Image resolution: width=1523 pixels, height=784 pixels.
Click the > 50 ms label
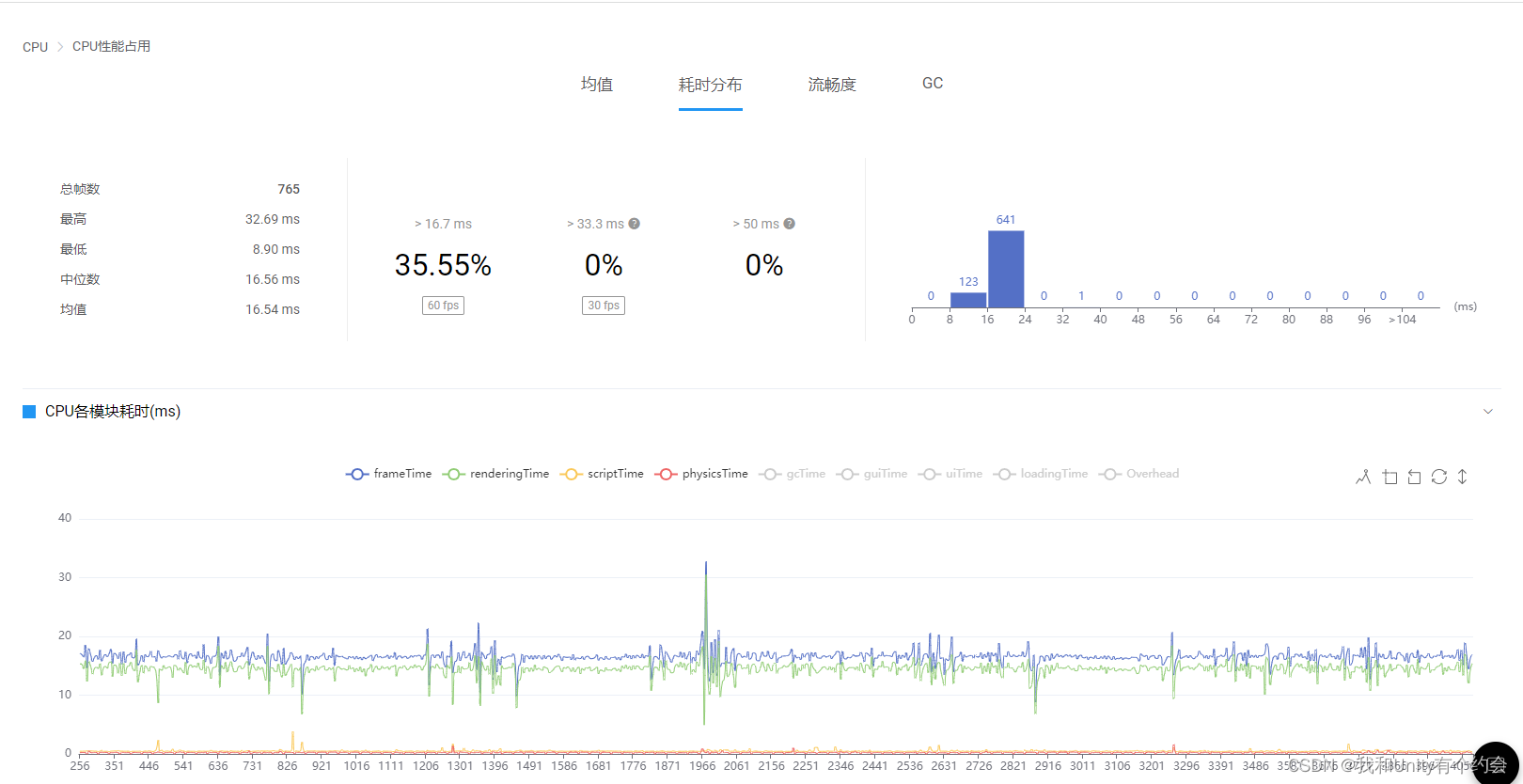tap(756, 224)
